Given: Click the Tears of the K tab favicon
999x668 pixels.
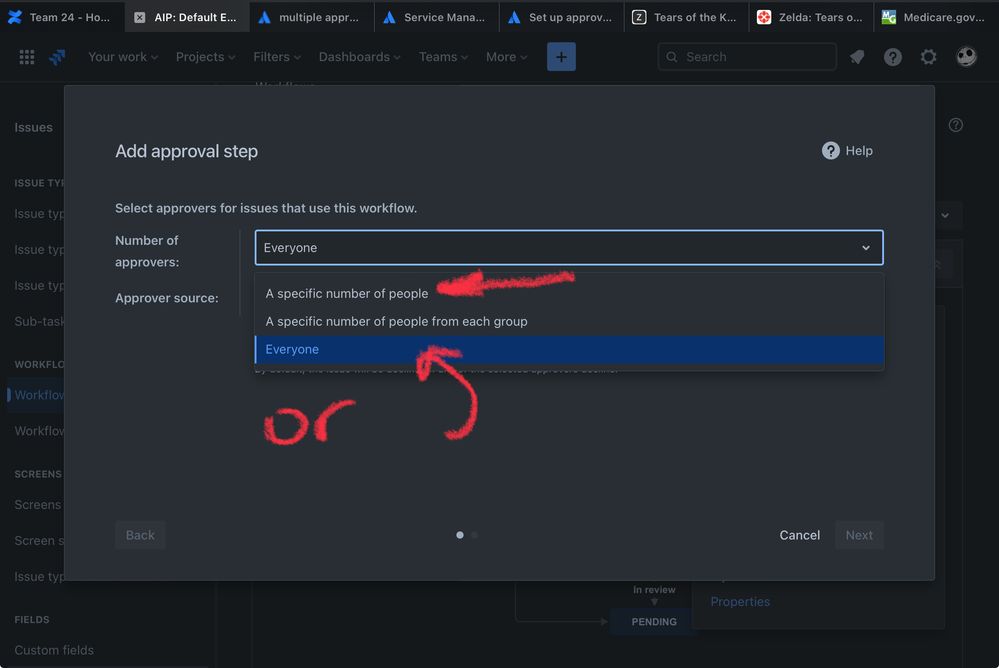Looking at the screenshot, I should pyautogui.click(x=639, y=17).
